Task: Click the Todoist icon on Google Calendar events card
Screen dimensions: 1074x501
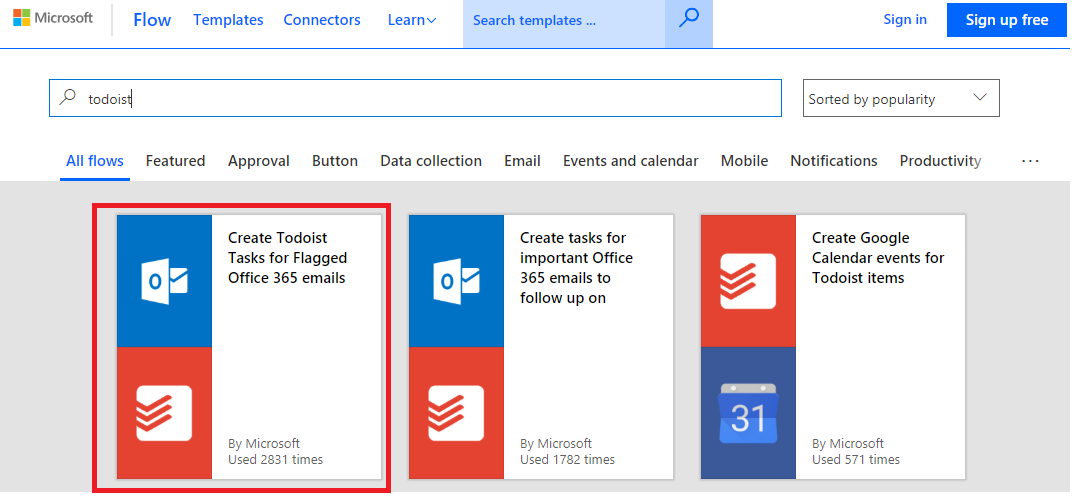Action: (x=748, y=281)
